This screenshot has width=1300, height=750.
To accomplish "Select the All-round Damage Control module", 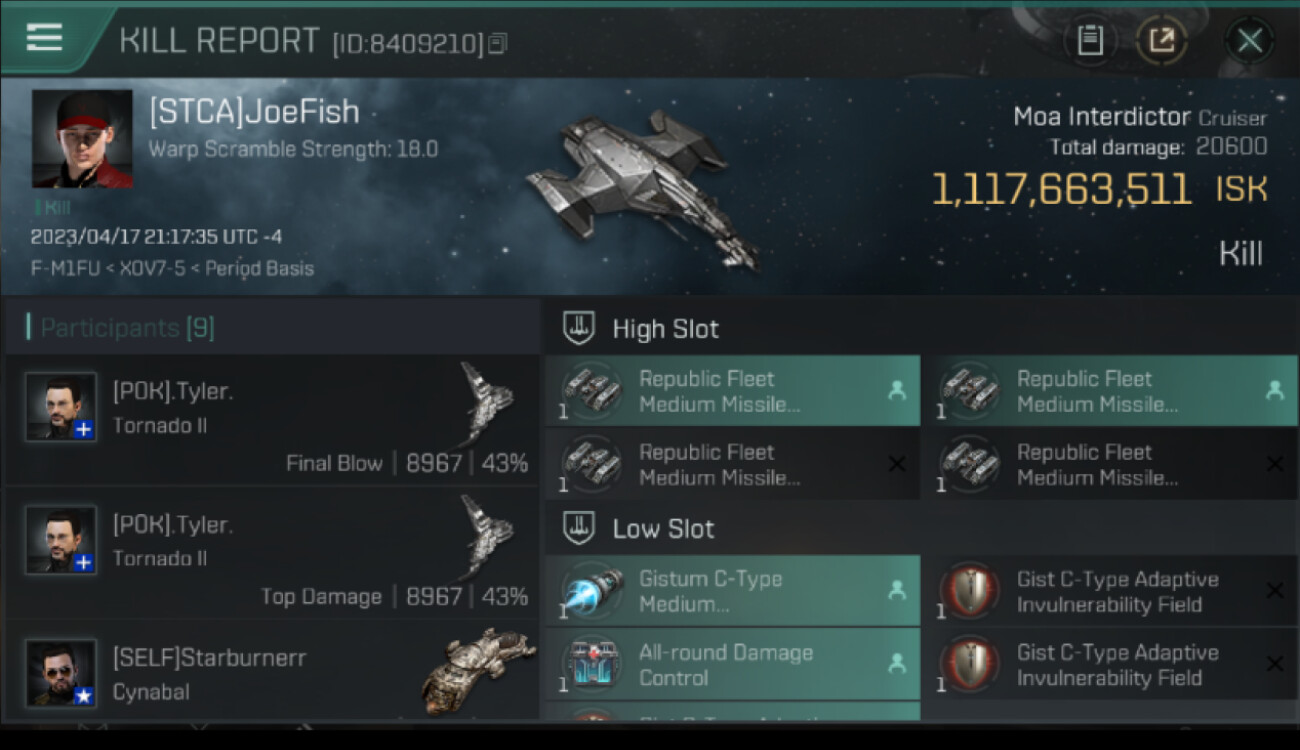I will (x=732, y=664).
